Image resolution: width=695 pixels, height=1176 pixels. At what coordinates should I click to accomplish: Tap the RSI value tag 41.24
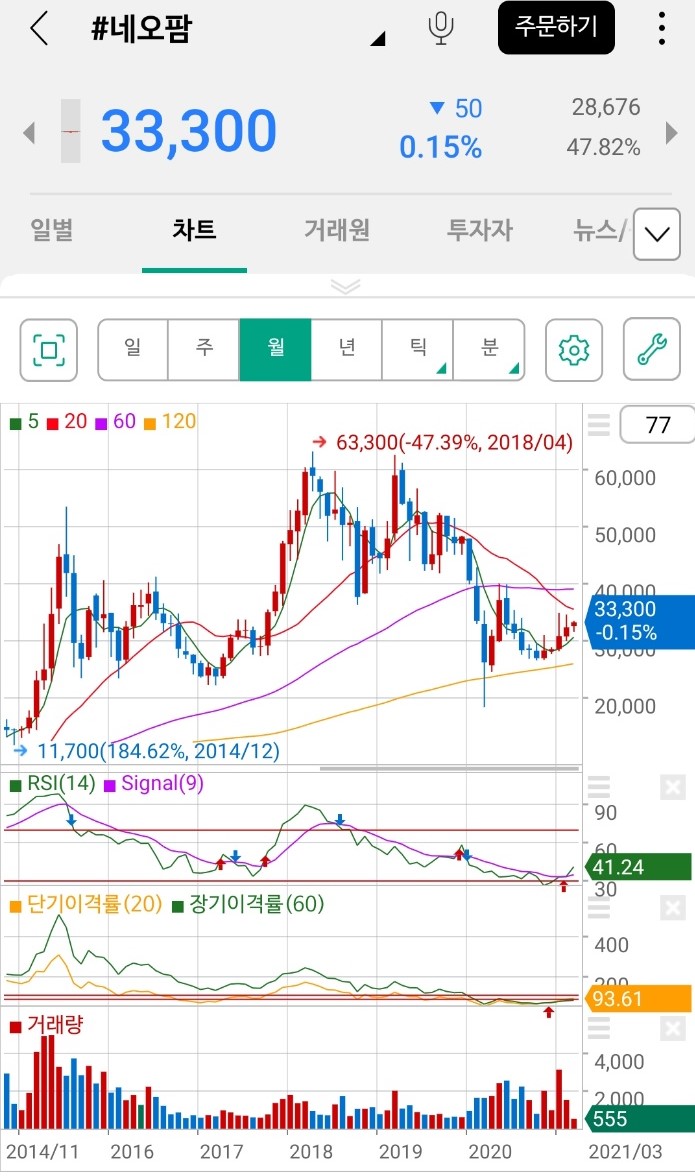tap(639, 867)
